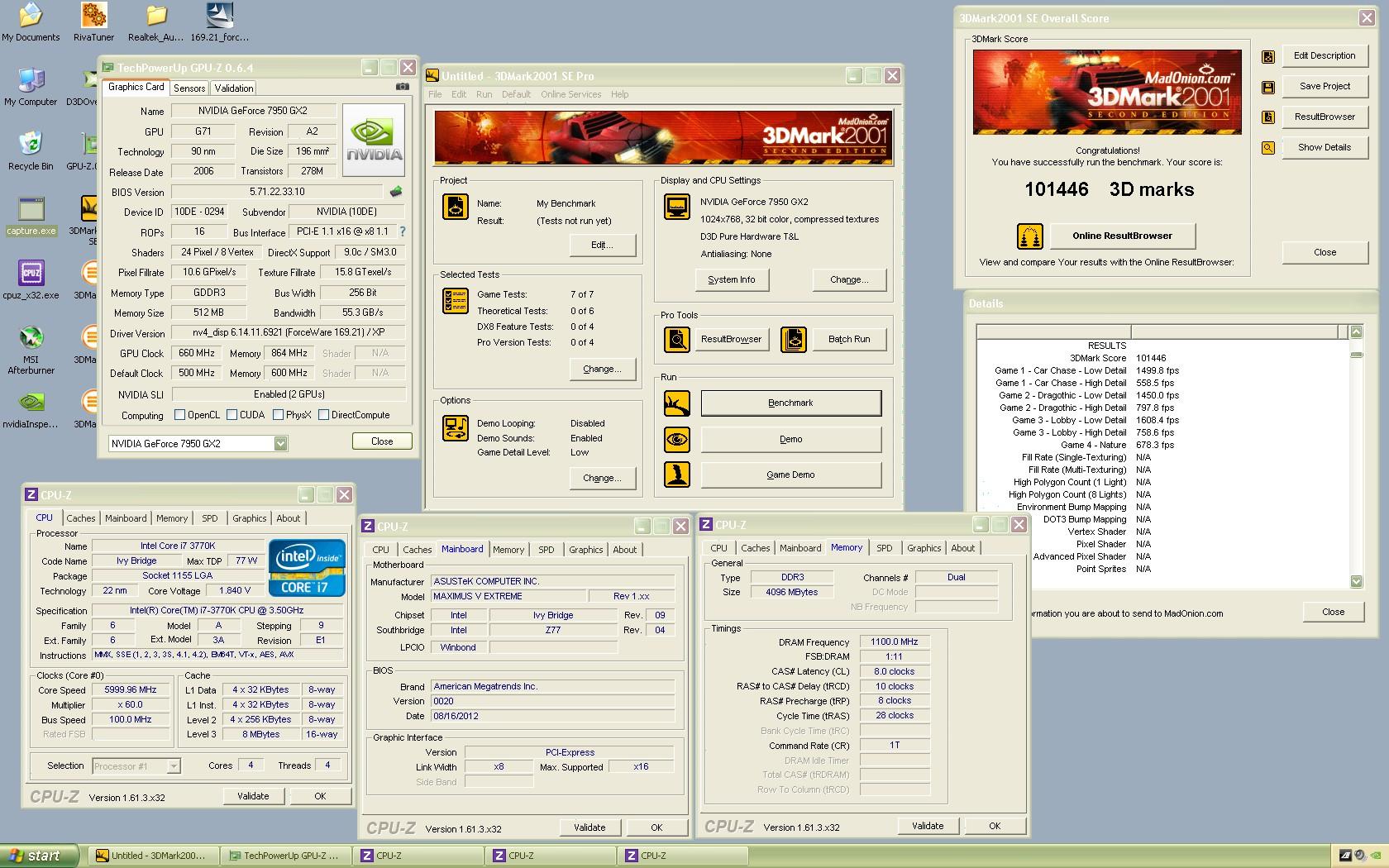1389x868 pixels.
Task: Click MadOnion 3DMark2001 banner in score window
Action: click(x=1107, y=92)
